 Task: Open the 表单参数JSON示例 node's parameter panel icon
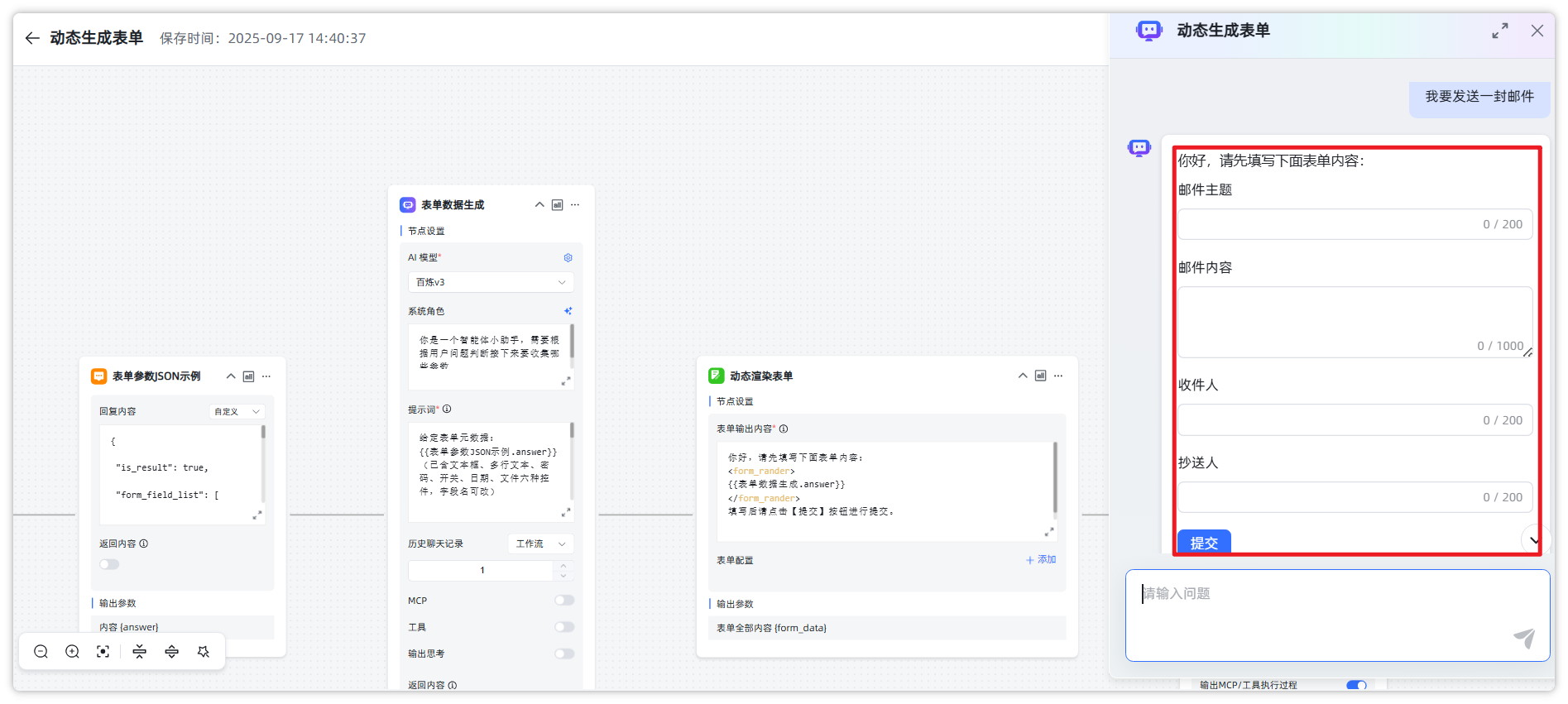coord(248,376)
